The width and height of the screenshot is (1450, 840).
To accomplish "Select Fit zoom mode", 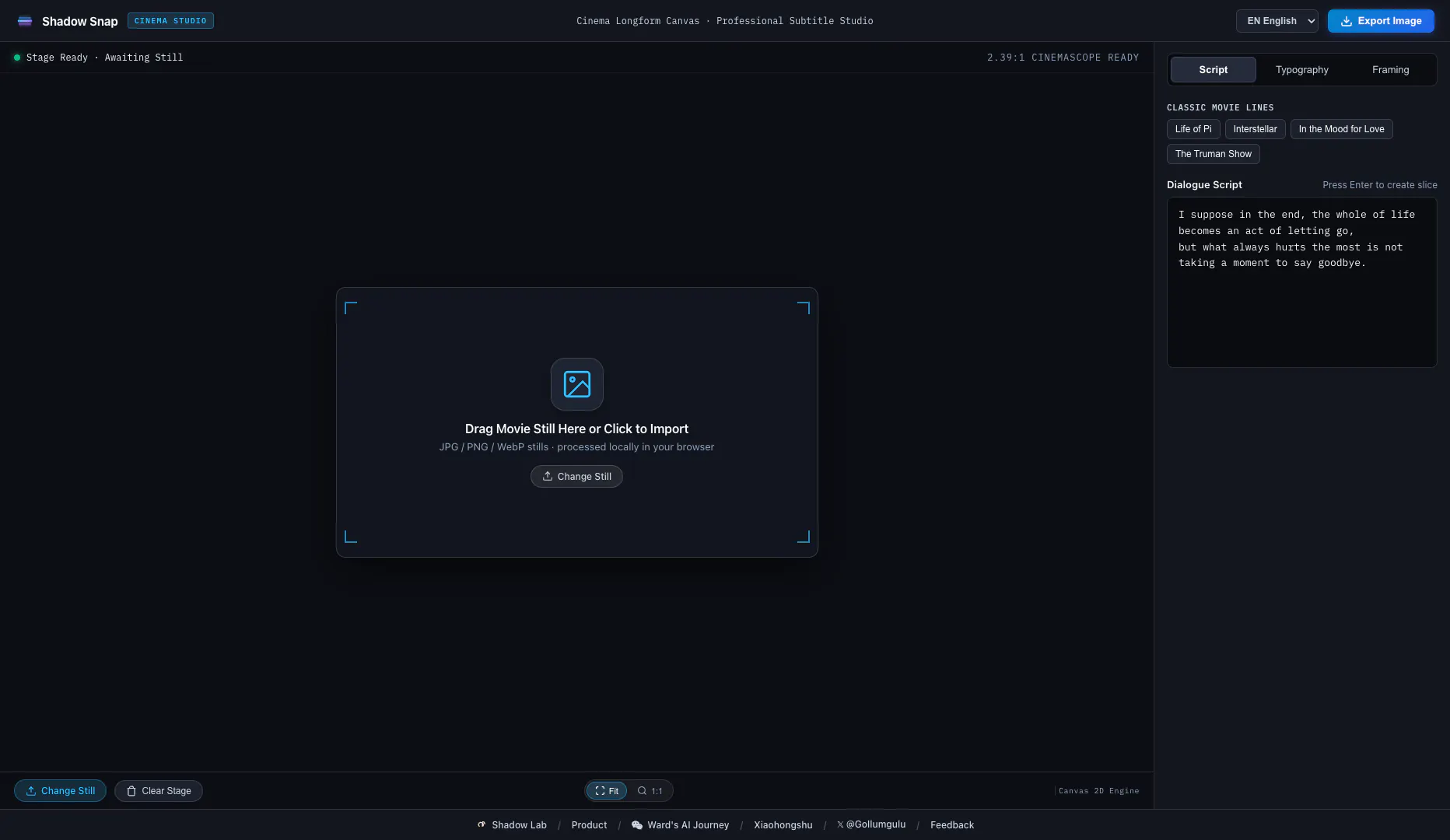I will (607, 791).
